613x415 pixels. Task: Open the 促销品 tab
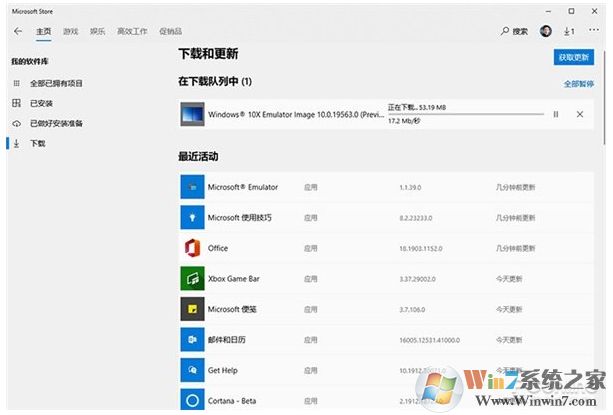click(x=170, y=31)
